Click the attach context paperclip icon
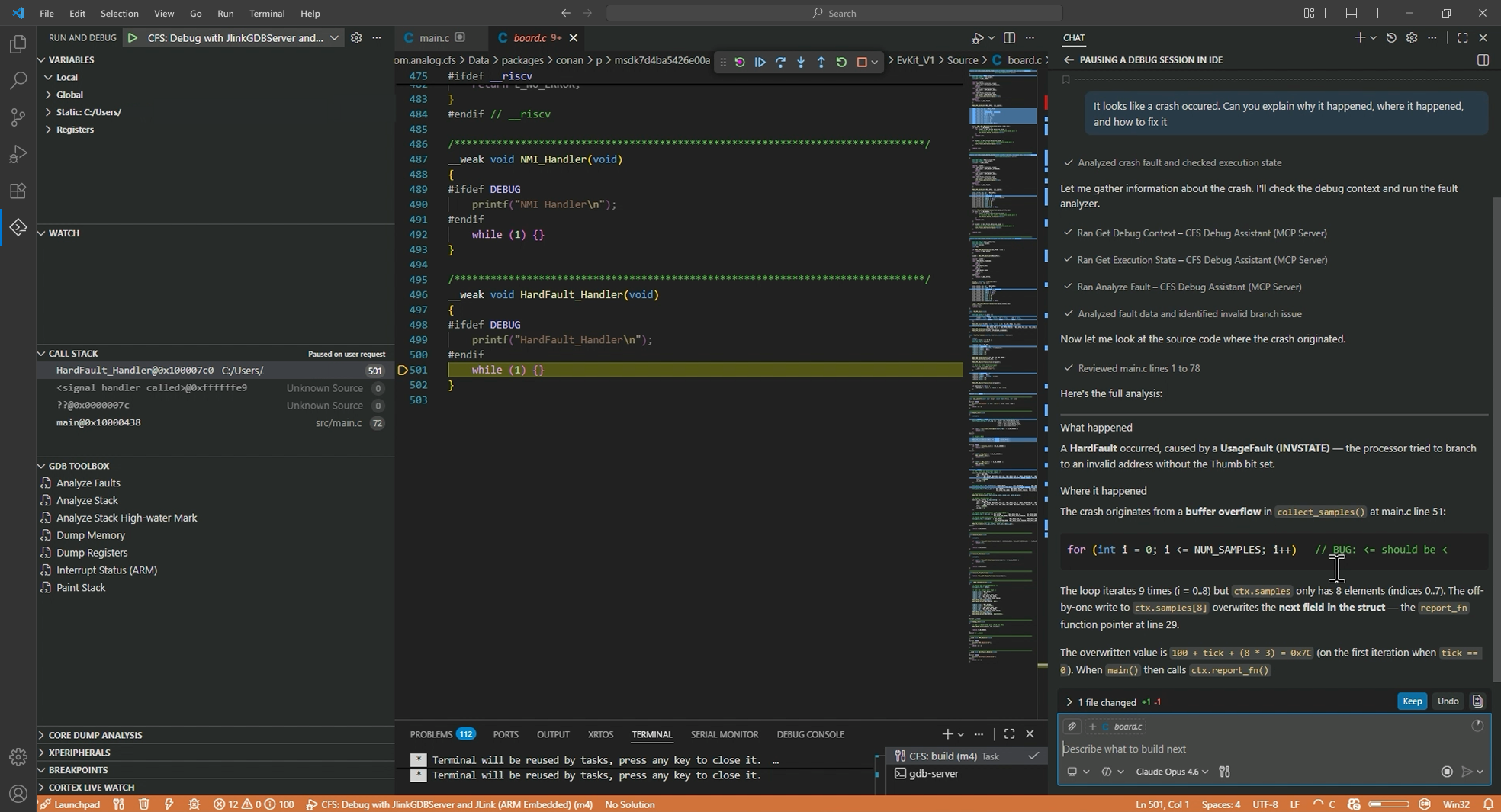 (1072, 727)
